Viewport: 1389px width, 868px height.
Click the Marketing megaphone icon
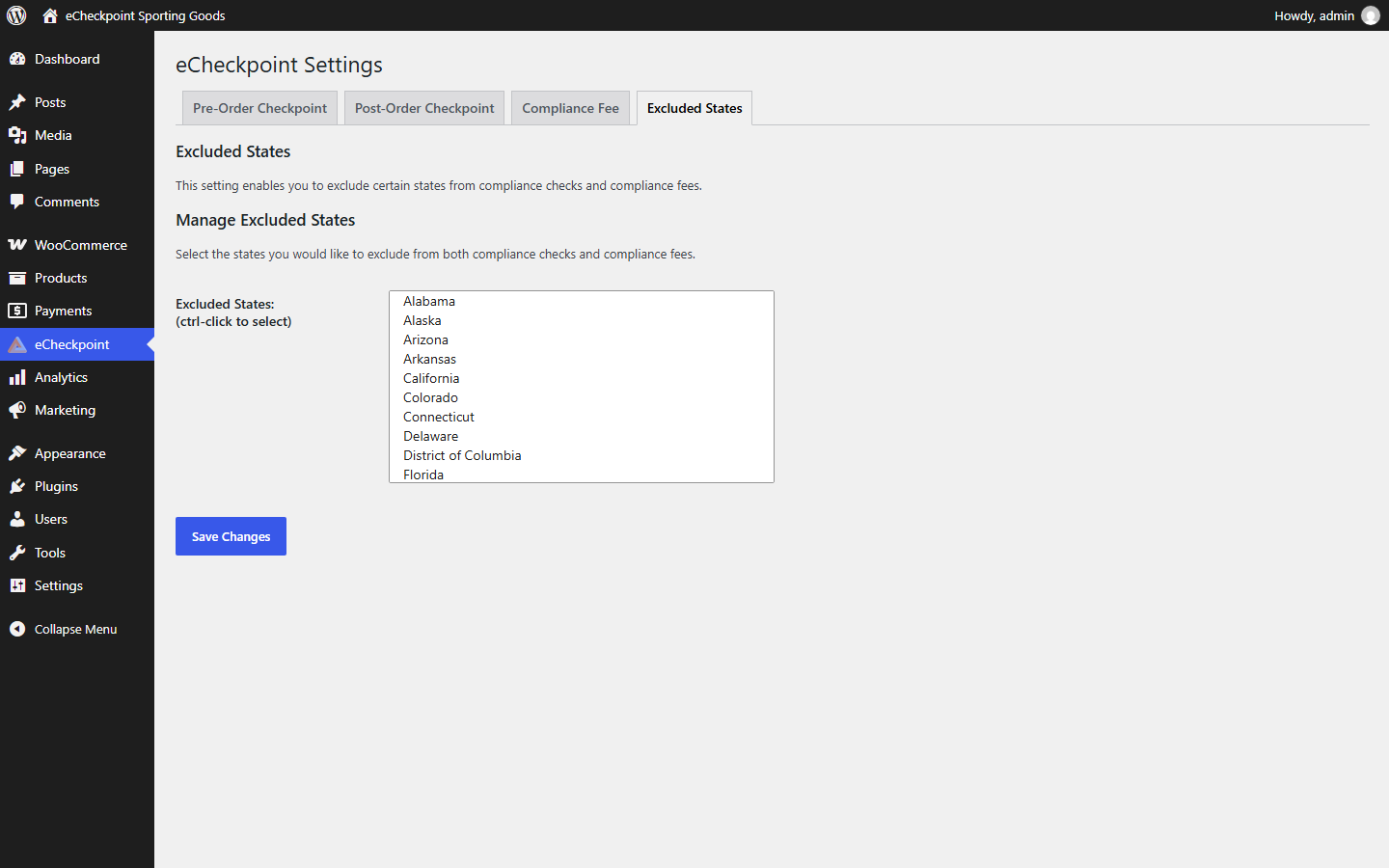coord(17,410)
